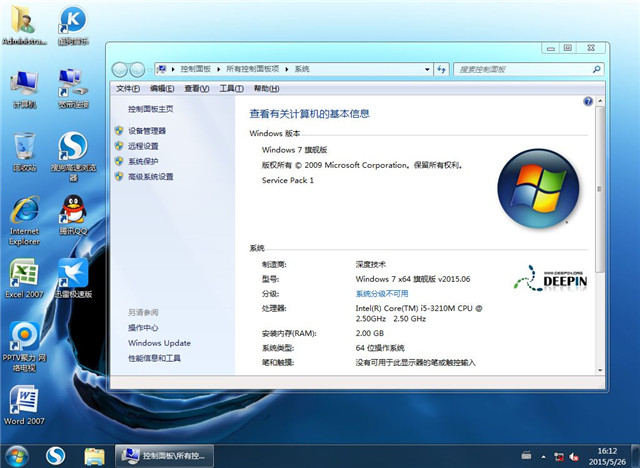Click the Show Desktop strip on the taskbar

pyautogui.click(x=637, y=456)
